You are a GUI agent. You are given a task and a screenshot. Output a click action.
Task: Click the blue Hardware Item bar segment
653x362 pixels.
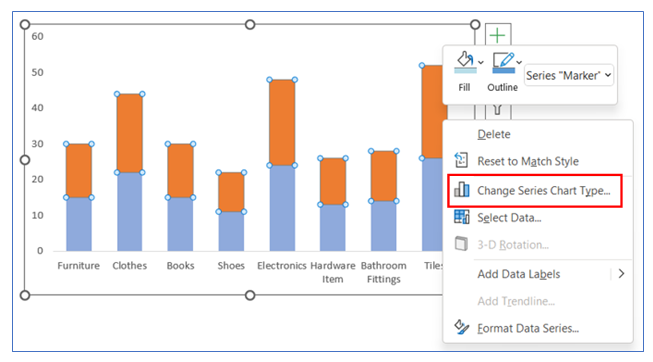point(333,227)
